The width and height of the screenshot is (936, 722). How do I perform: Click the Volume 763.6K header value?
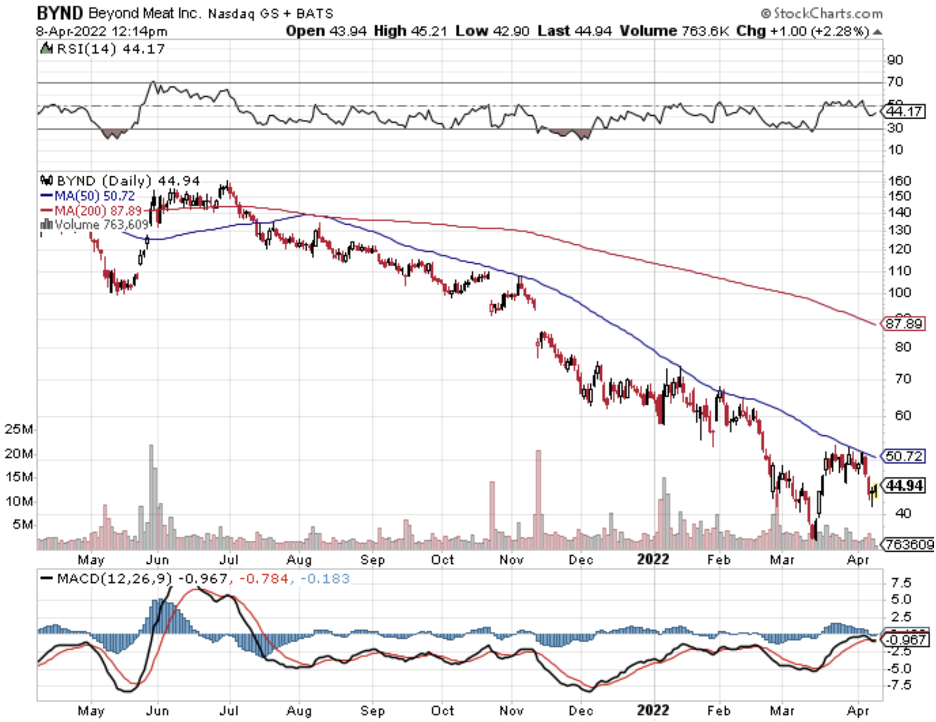[674, 31]
